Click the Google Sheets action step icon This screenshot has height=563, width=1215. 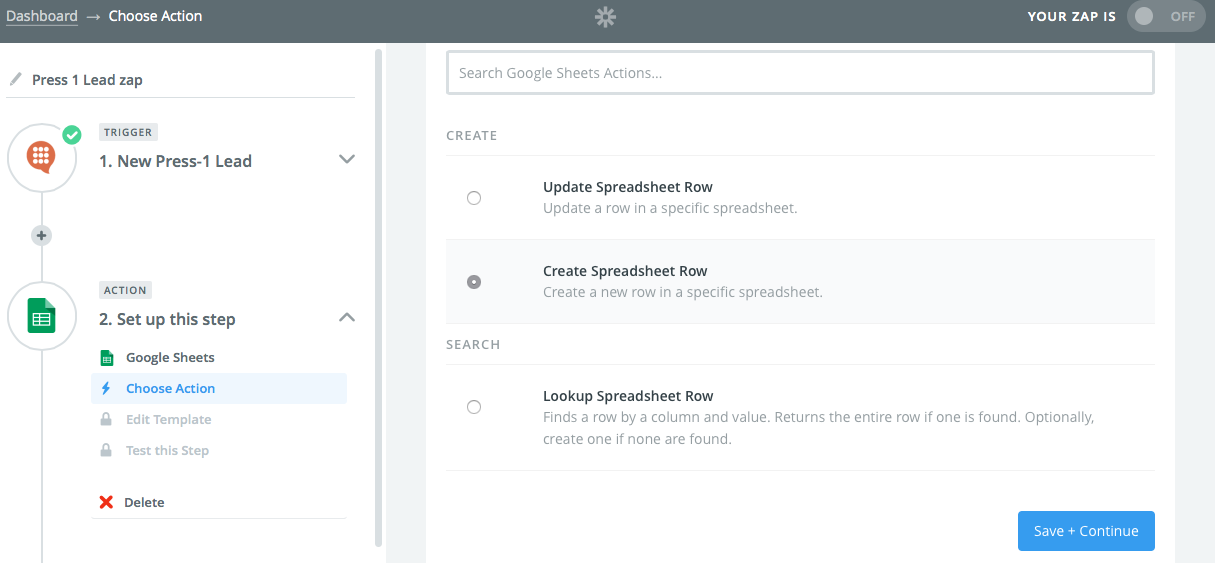(x=42, y=316)
